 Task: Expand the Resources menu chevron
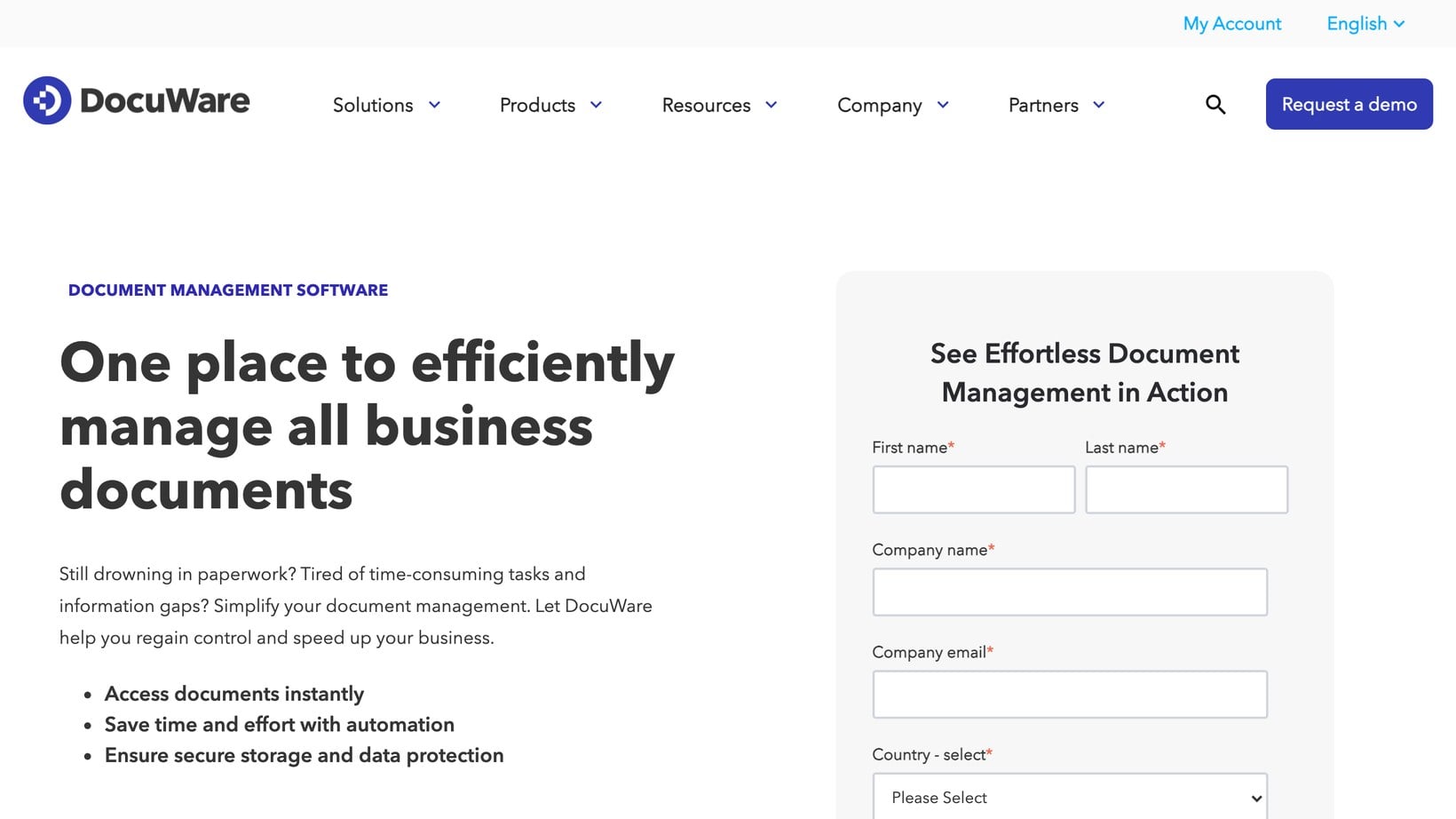point(771,105)
